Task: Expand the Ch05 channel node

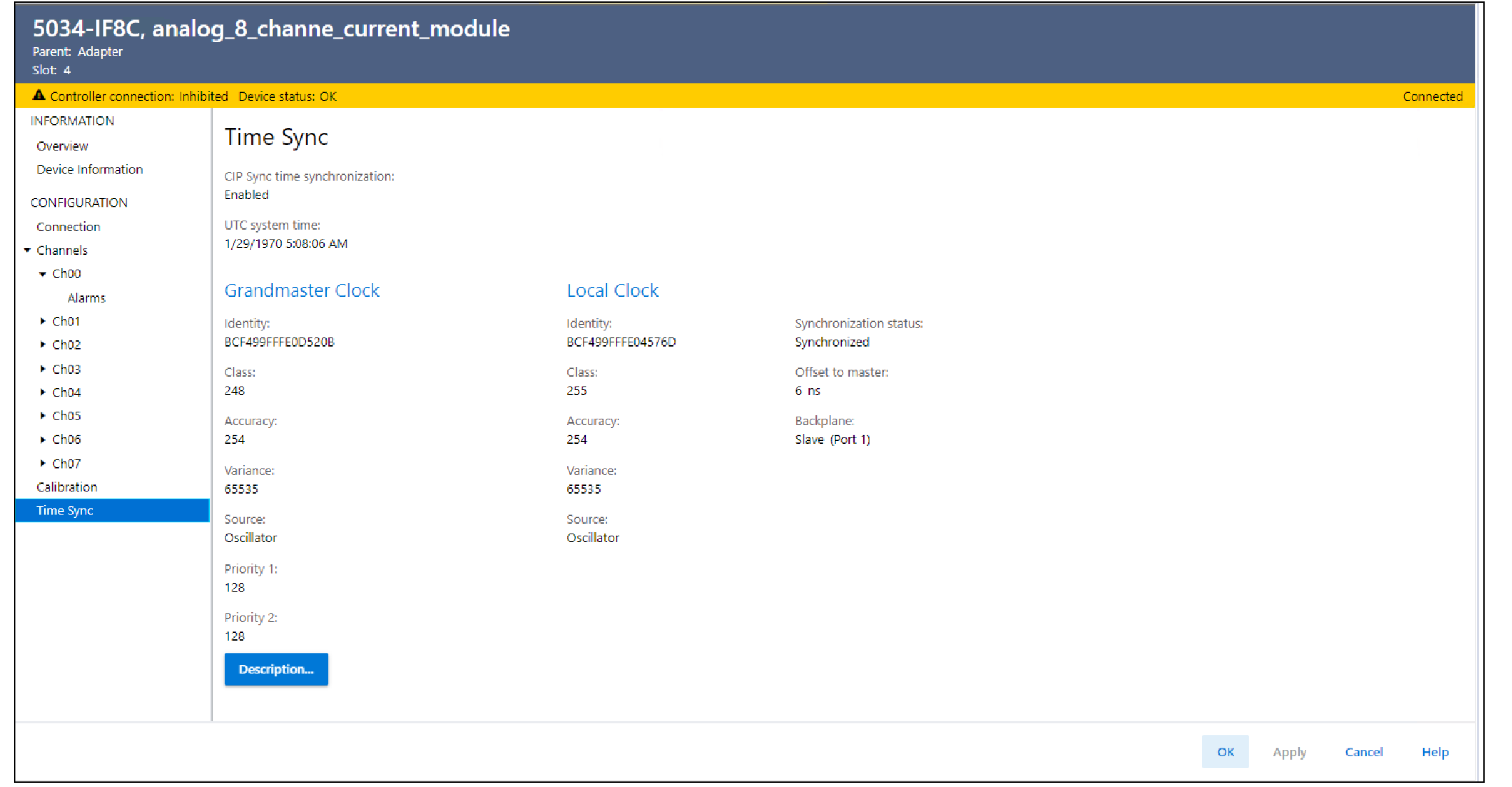Action: (x=43, y=416)
